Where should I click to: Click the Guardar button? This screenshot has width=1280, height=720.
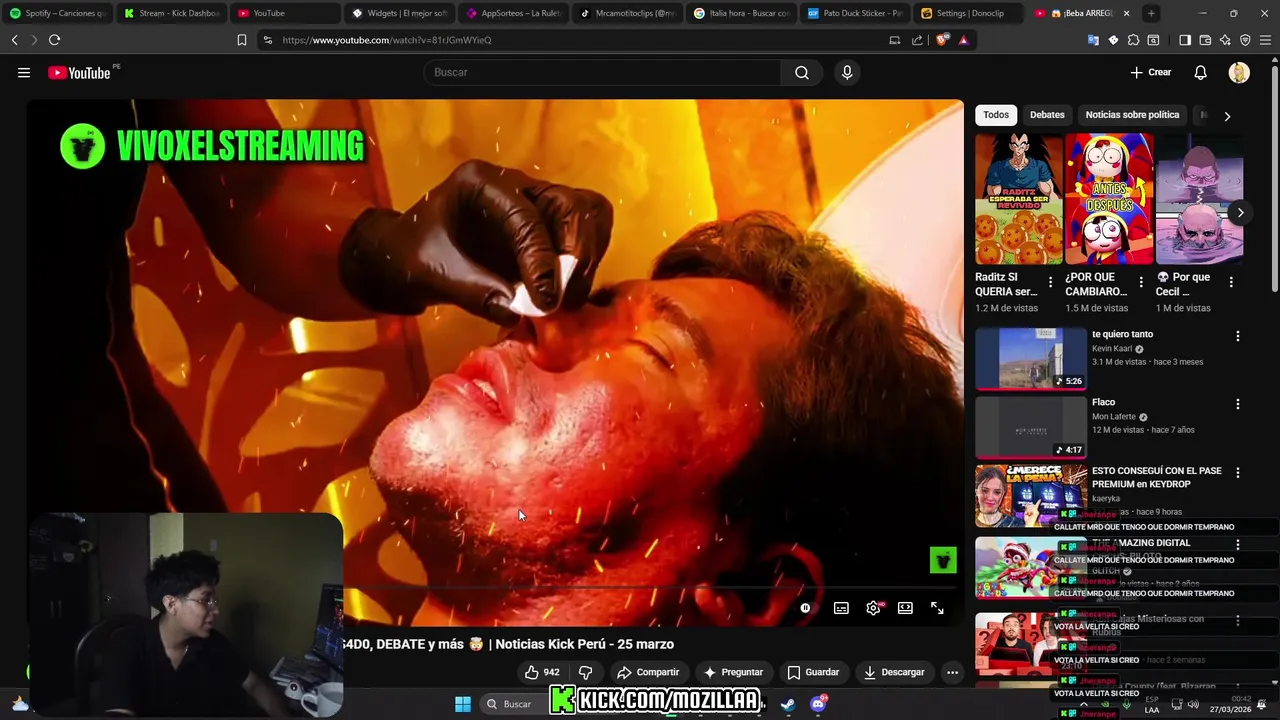[x=813, y=672]
